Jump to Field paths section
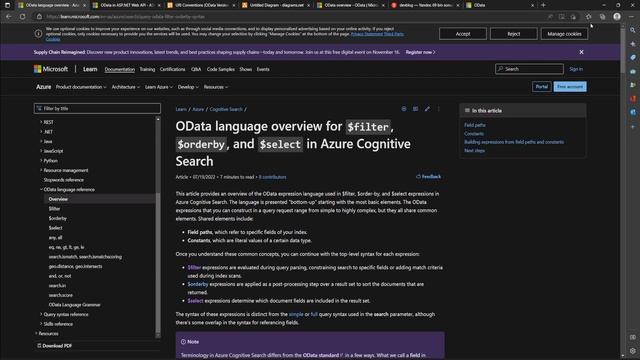The height and width of the screenshot is (360, 640). (475, 125)
